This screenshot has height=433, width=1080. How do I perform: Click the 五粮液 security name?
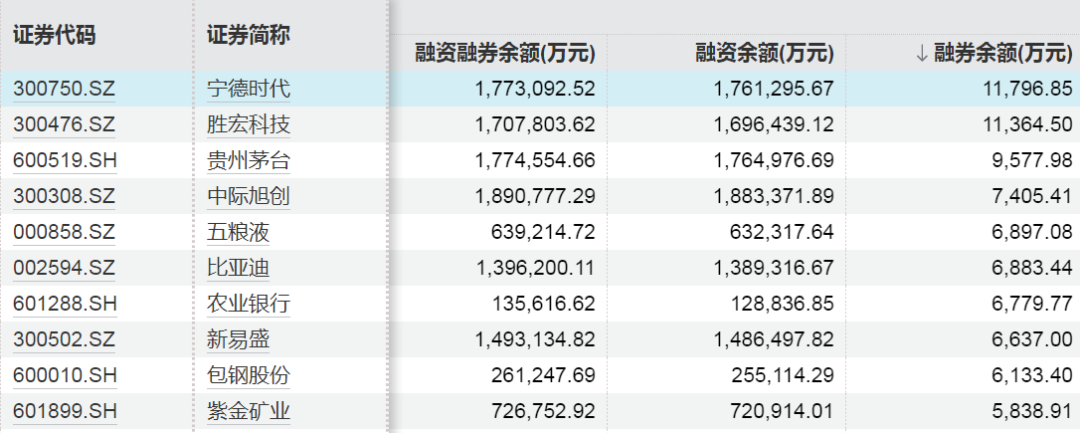point(238,233)
